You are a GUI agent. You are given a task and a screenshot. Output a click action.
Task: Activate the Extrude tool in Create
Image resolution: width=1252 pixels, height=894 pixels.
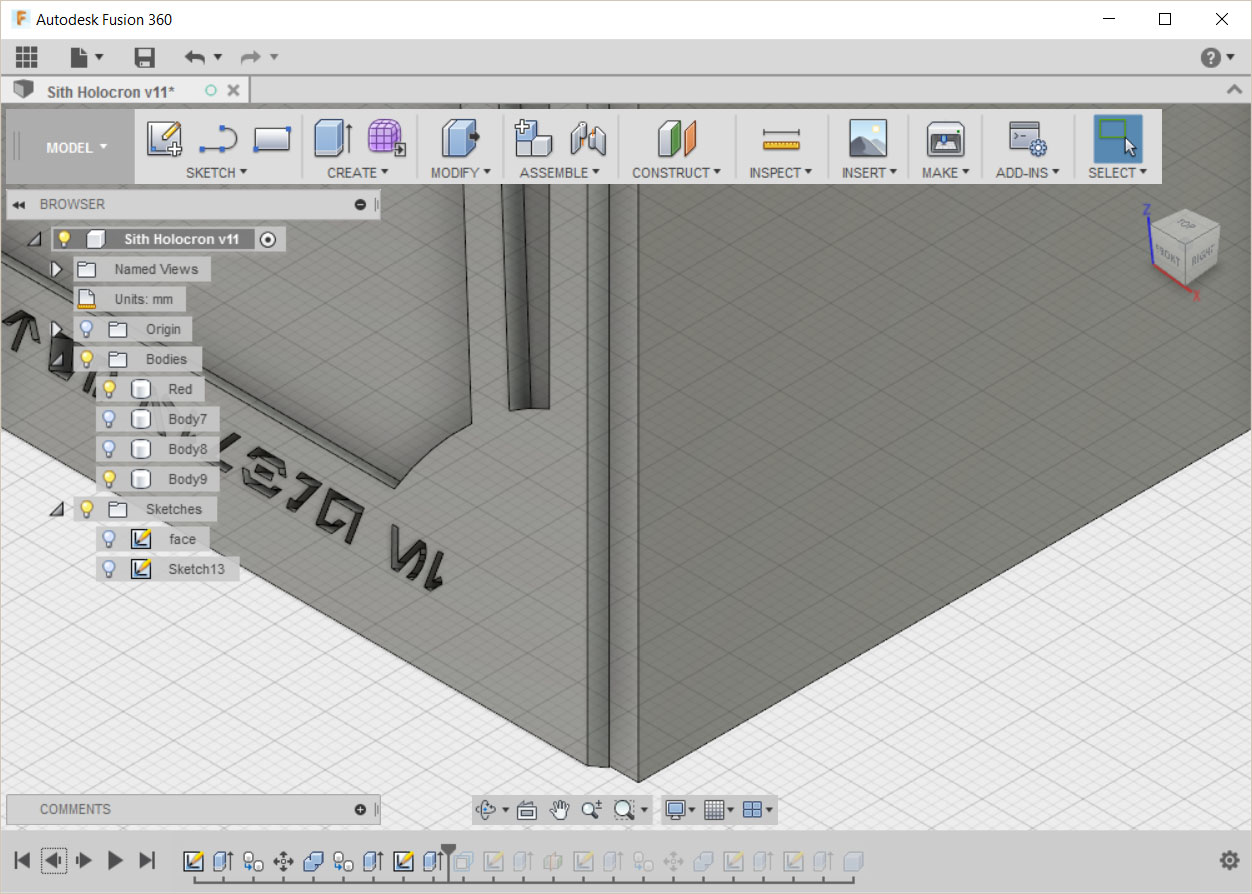tap(332, 138)
